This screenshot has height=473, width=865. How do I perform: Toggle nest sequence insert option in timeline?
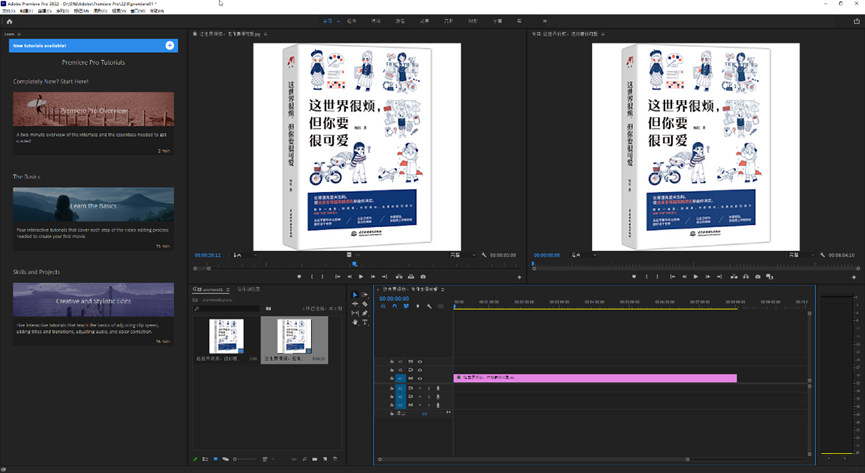(383, 306)
